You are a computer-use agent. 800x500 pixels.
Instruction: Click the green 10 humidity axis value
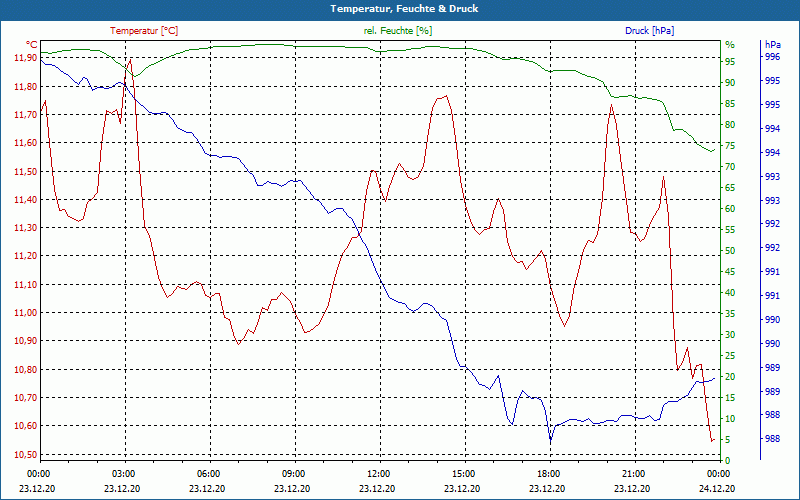point(730,419)
